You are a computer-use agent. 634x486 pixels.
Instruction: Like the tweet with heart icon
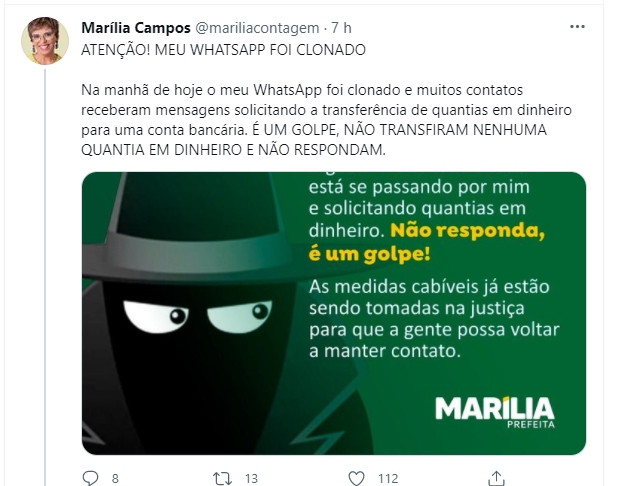pyautogui.click(x=357, y=478)
